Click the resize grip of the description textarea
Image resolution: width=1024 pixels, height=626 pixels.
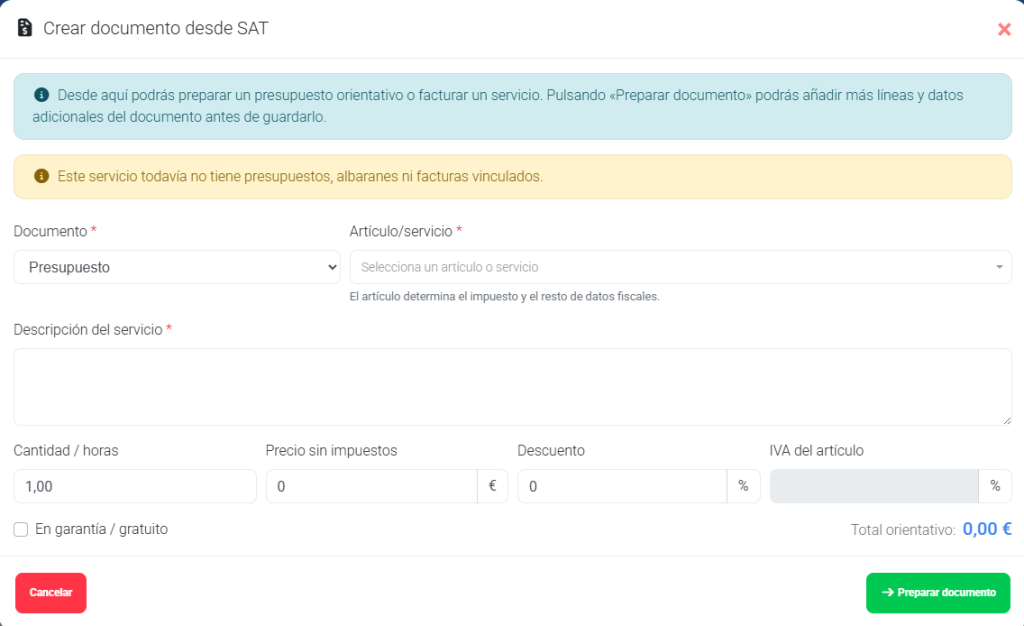pos(1006,420)
